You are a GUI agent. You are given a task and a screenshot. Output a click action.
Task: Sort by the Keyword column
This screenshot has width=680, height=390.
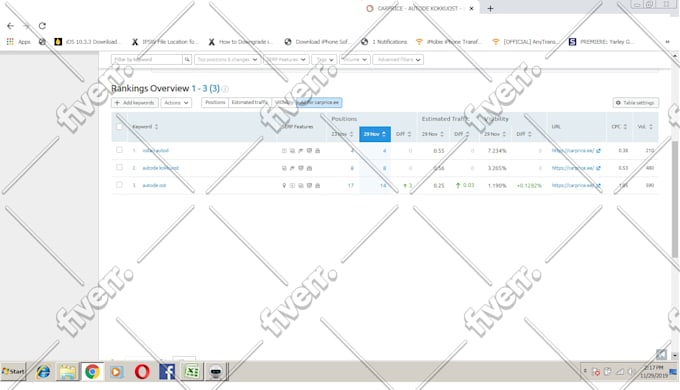145,127
